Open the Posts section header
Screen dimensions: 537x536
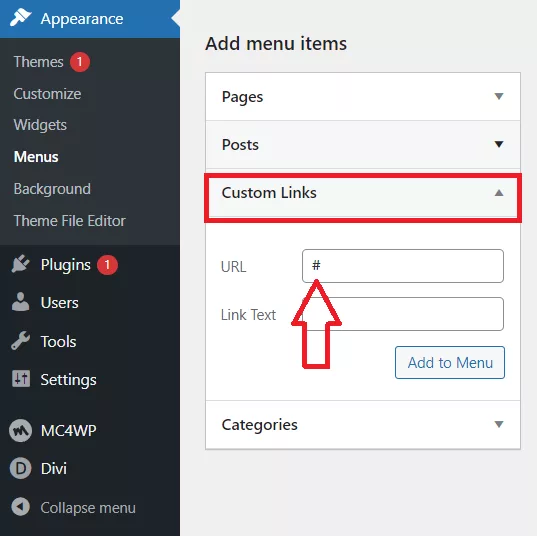click(363, 145)
